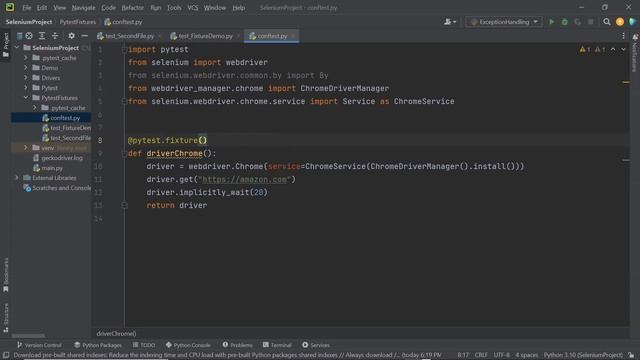640x360 pixels.
Task: Expand the .pytest_cache folder under SeleniumProject
Action: [26, 58]
